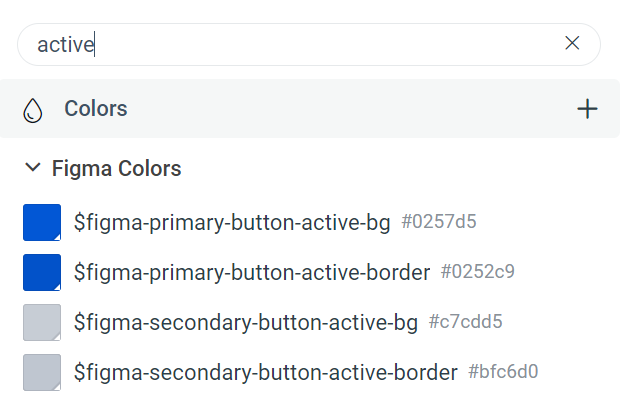Select the secondary-button-active-bg gray swatch

pos(42,323)
